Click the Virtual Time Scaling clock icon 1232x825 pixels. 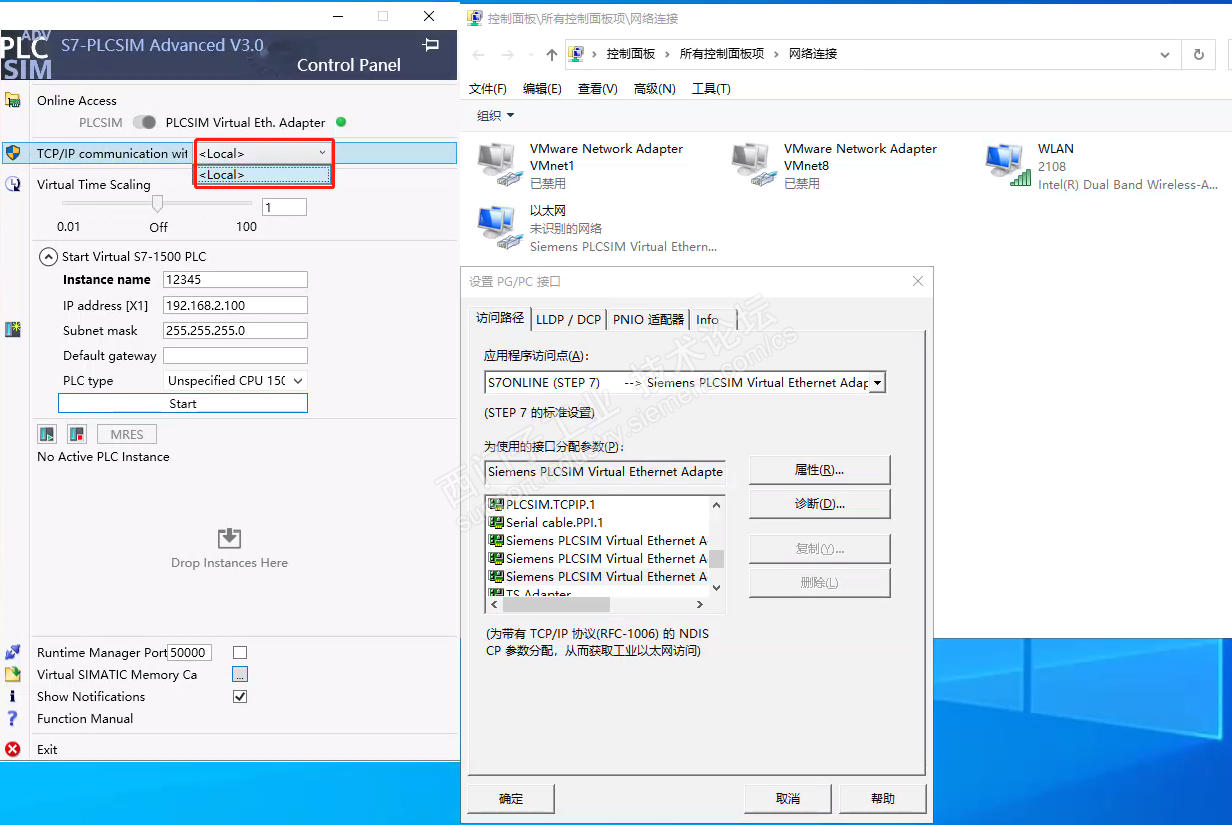12,184
